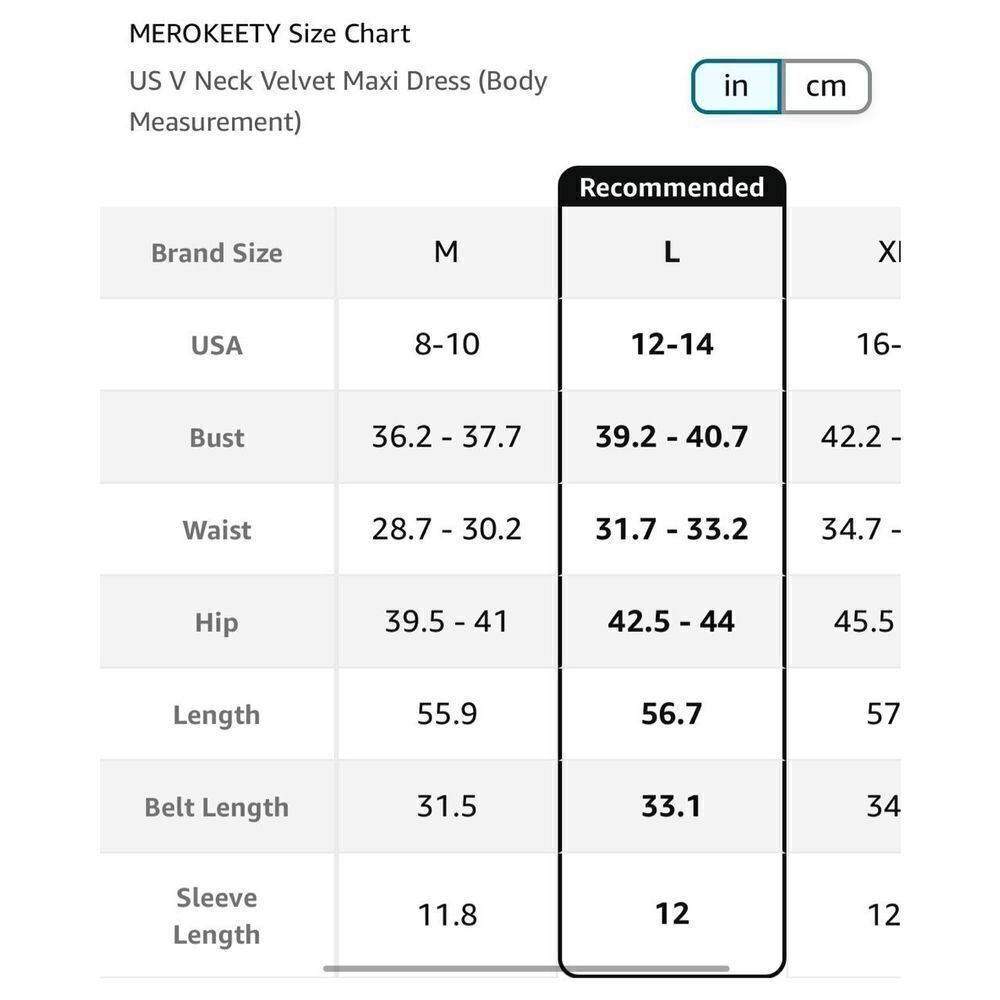
Task: Select the M brand size column header
Action: coord(446,253)
